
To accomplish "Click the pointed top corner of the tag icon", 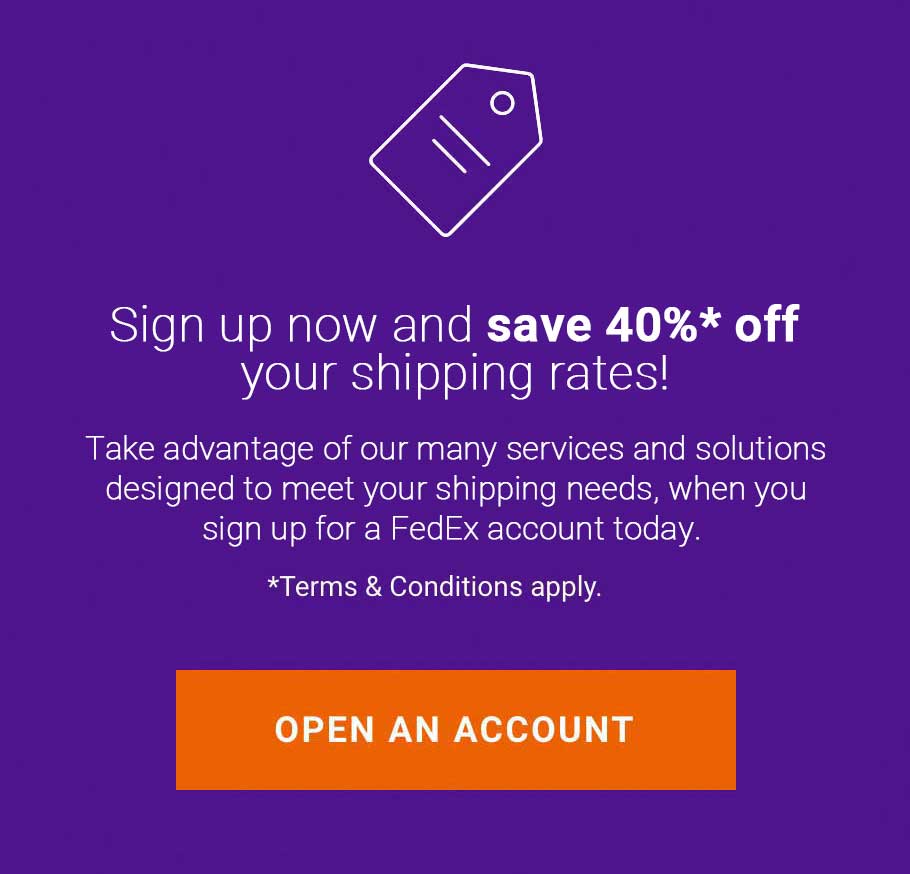I will pyautogui.click(x=531, y=74).
